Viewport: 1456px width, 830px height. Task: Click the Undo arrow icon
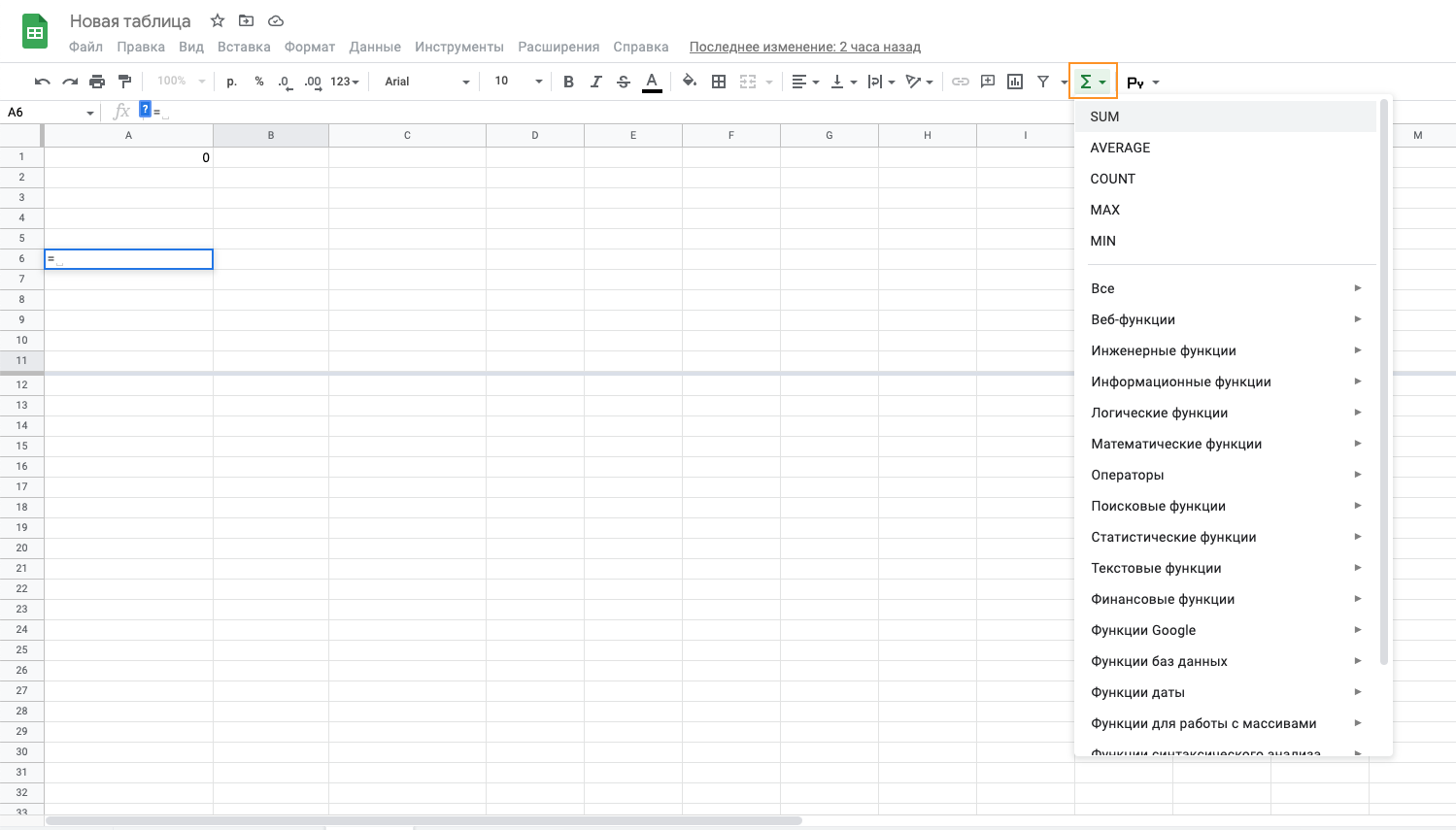[42, 82]
